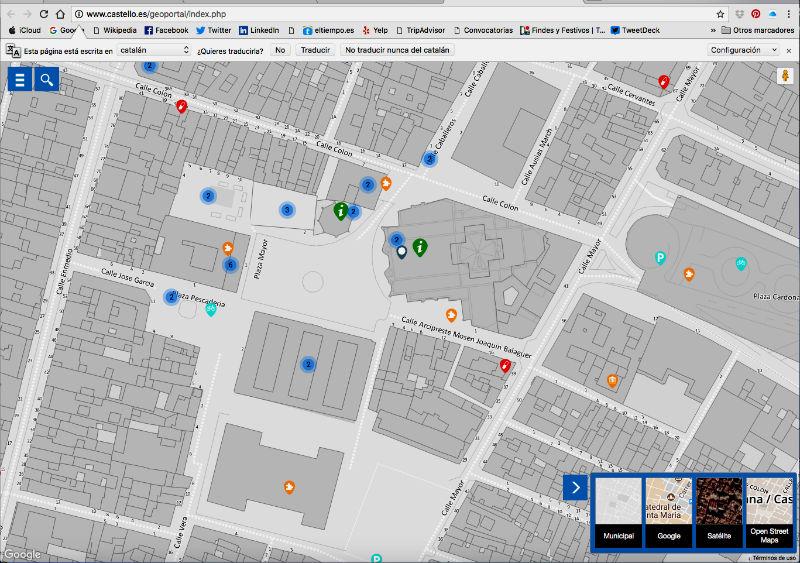
Task: Expand the Configuración dropdown in translate bar
Action: [741, 49]
